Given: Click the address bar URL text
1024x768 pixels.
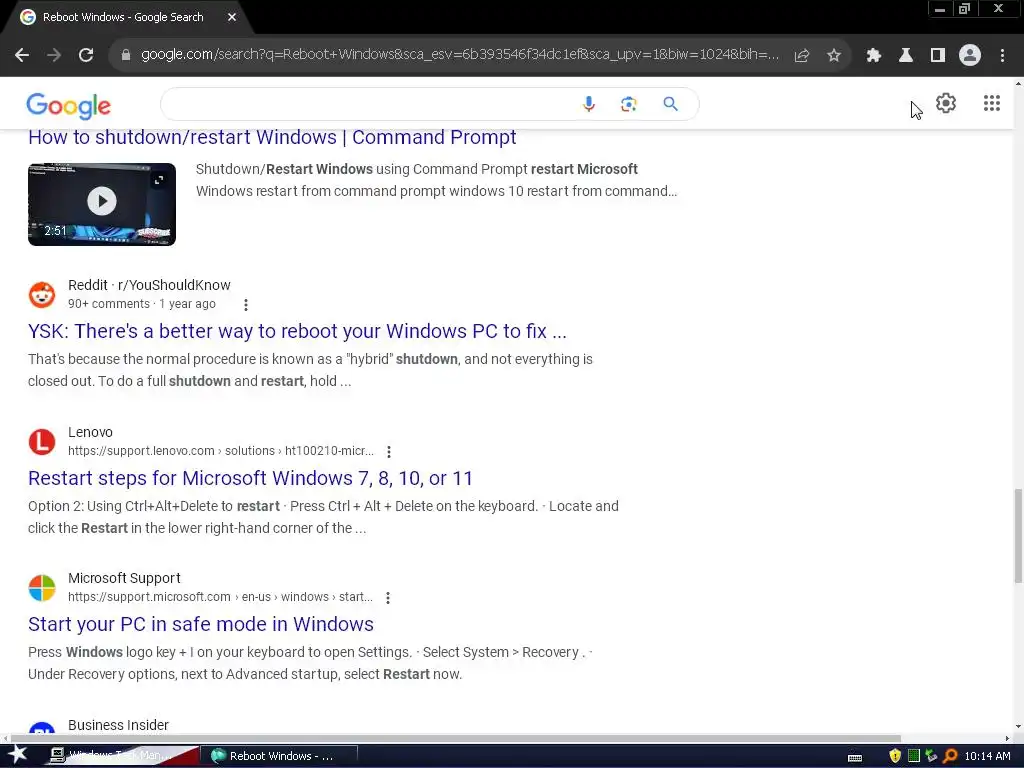Looking at the screenshot, I should [460, 55].
